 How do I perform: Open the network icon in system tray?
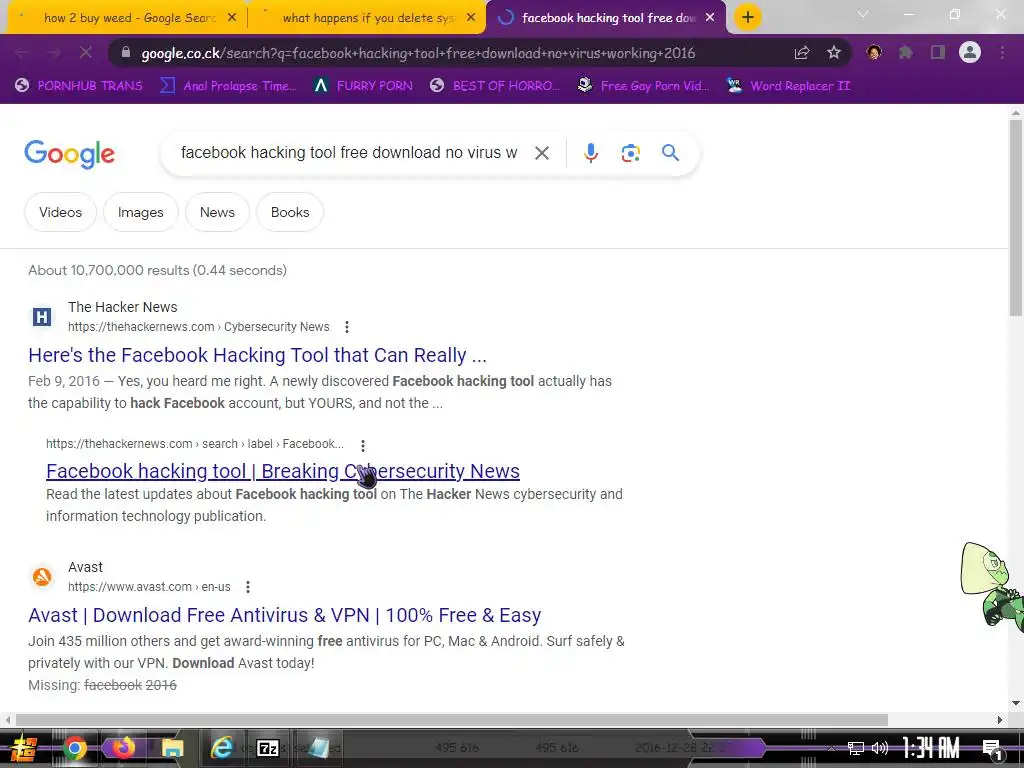(855, 748)
